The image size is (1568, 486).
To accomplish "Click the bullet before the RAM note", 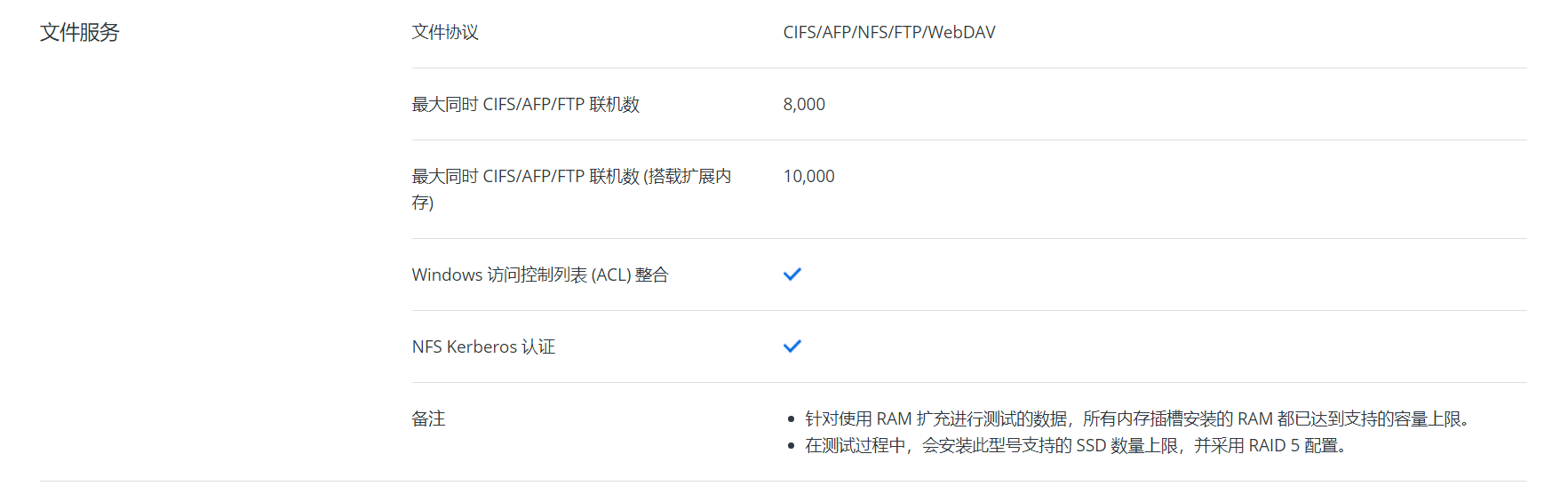I will tap(791, 419).
